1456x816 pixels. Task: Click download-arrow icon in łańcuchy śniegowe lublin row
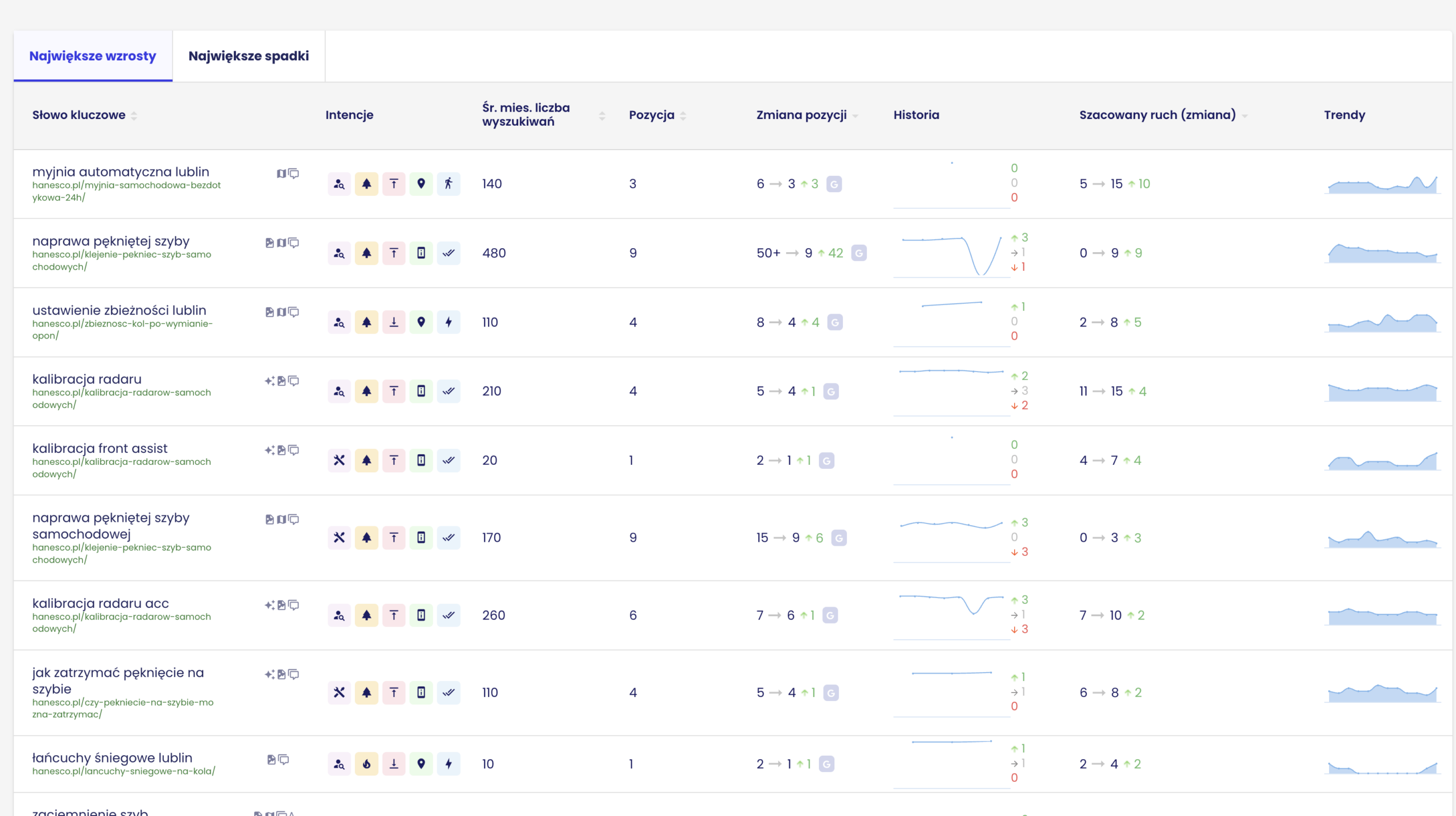(x=394, y=764)
